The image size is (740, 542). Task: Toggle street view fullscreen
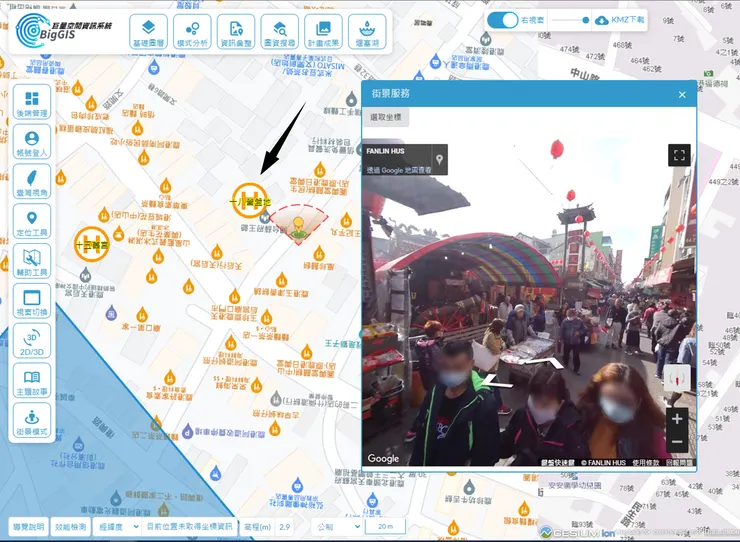click(x=679, y=155)
